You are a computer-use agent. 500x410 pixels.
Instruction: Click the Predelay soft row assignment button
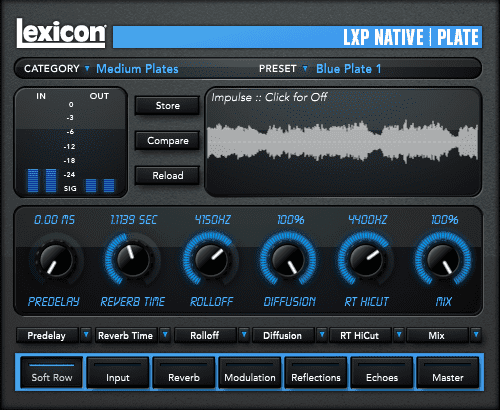tap(47, 335)
